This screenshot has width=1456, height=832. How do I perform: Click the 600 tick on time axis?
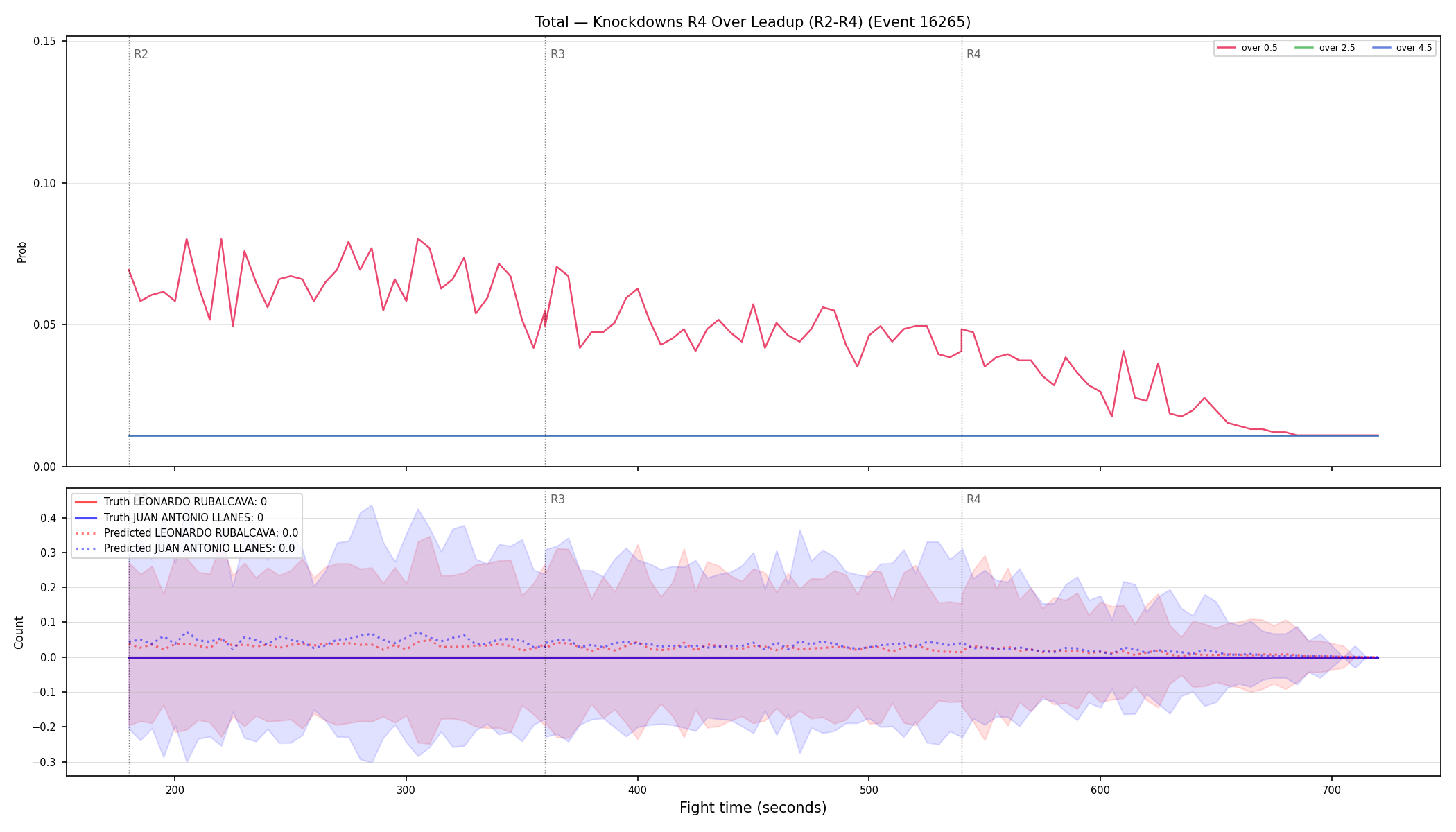click(x=1100, y=790)
